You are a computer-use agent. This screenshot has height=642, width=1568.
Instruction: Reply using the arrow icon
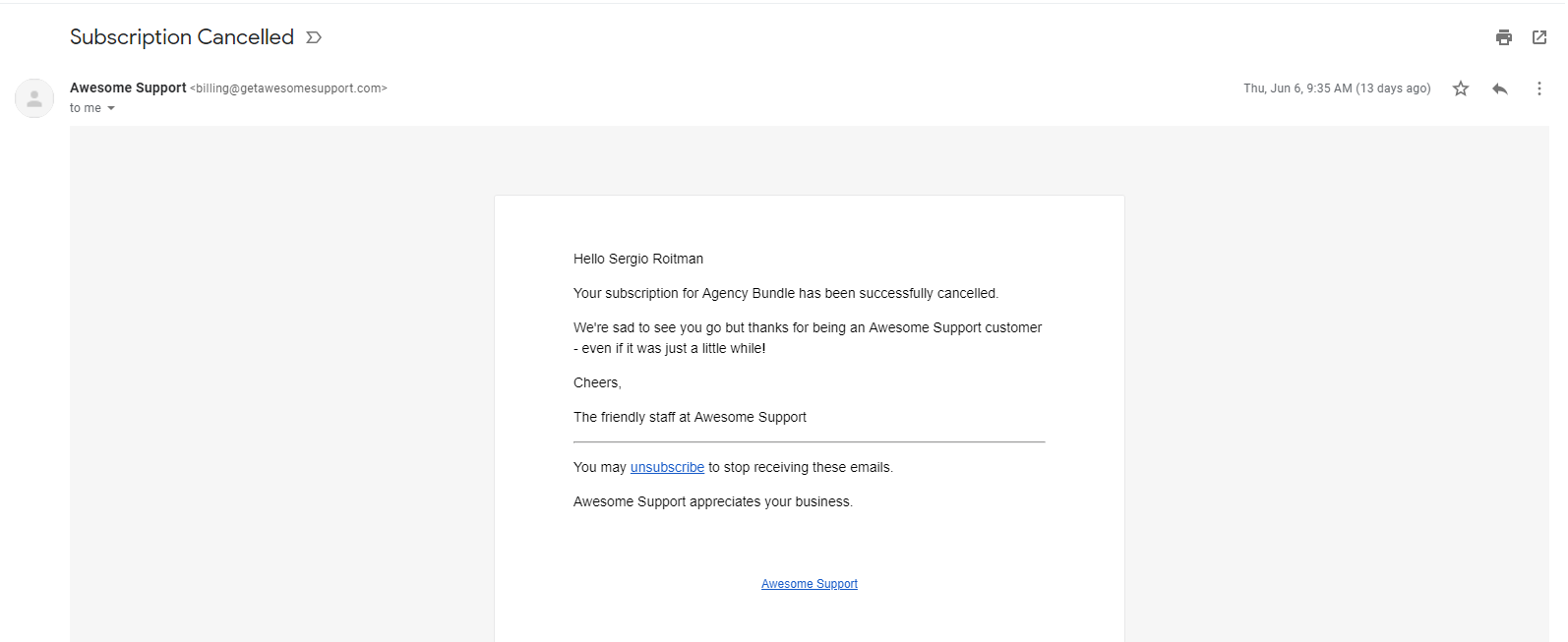(1500, 88)
